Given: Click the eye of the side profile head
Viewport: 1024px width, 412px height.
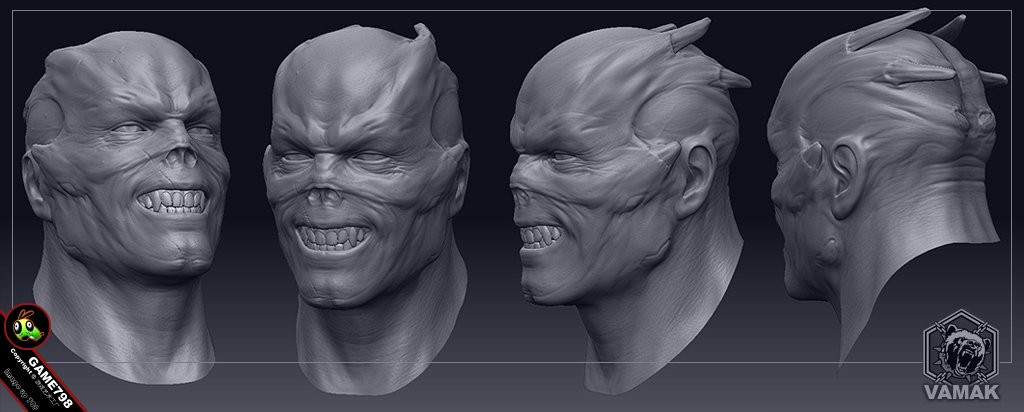Looking at the screenshot, I should [x=560, y=156].
